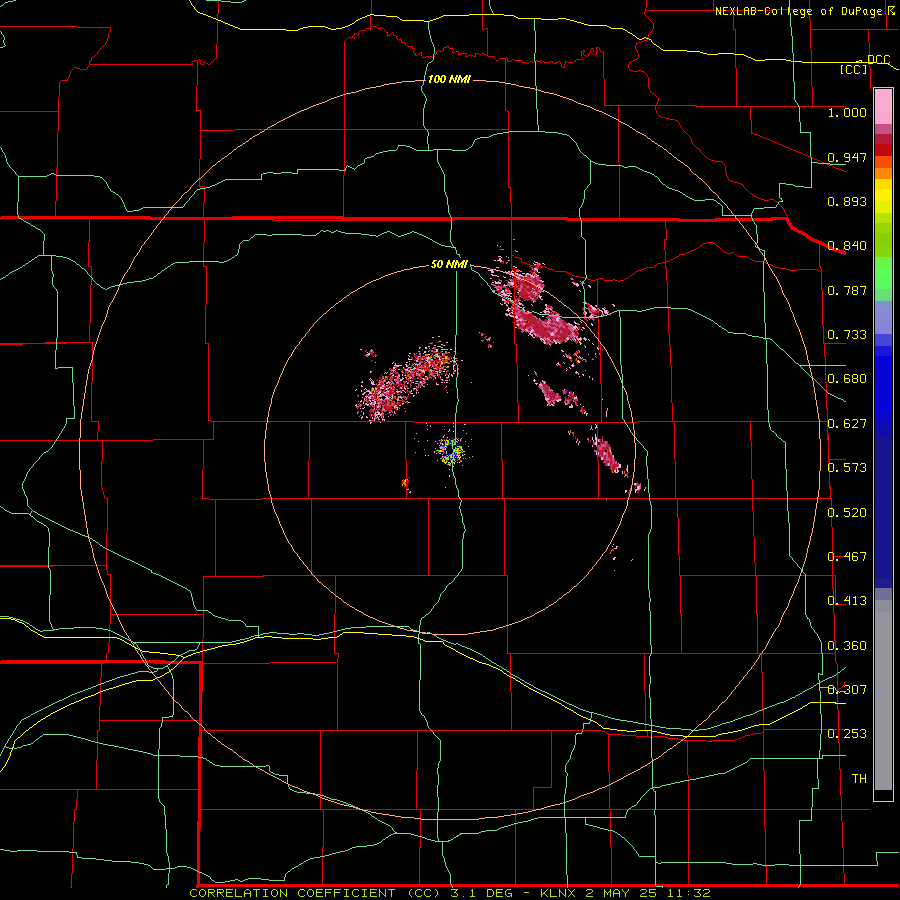900x900 pixels.
Task: Select the 0.467 scale value
Action: click(847, 557)
